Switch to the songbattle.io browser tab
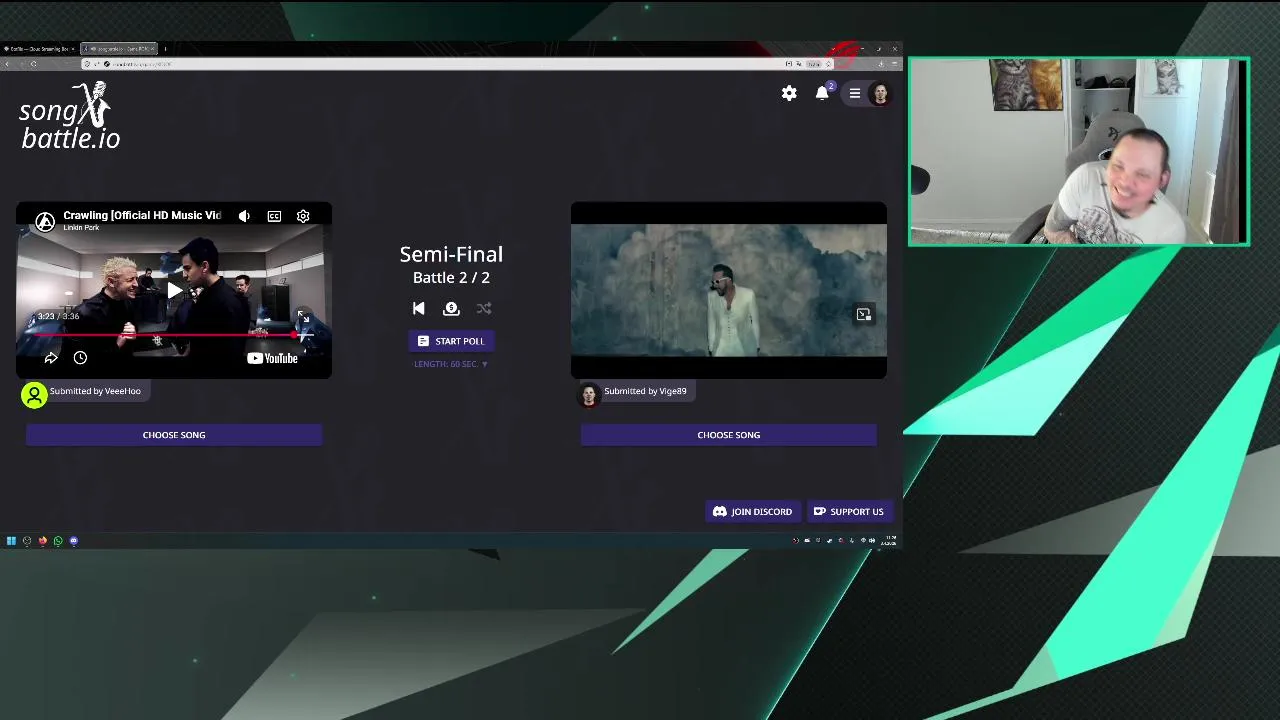1280x720 pixels. [x=118, y=48]
